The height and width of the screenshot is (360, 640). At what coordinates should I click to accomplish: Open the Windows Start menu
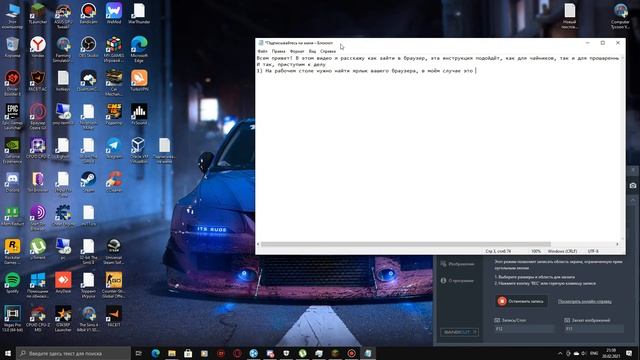(8, 353)
